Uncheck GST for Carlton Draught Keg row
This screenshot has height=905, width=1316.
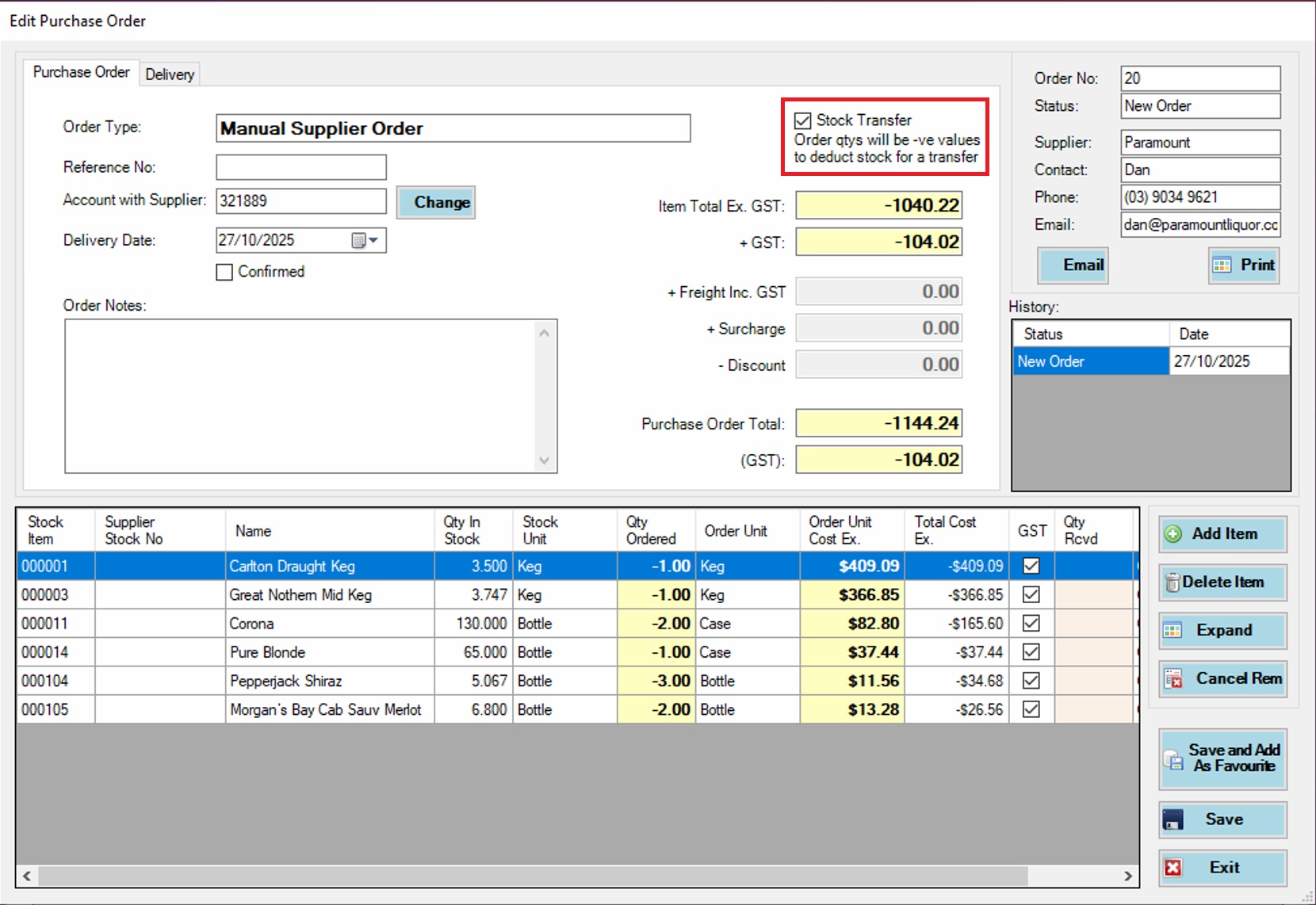click(1031, 566)
